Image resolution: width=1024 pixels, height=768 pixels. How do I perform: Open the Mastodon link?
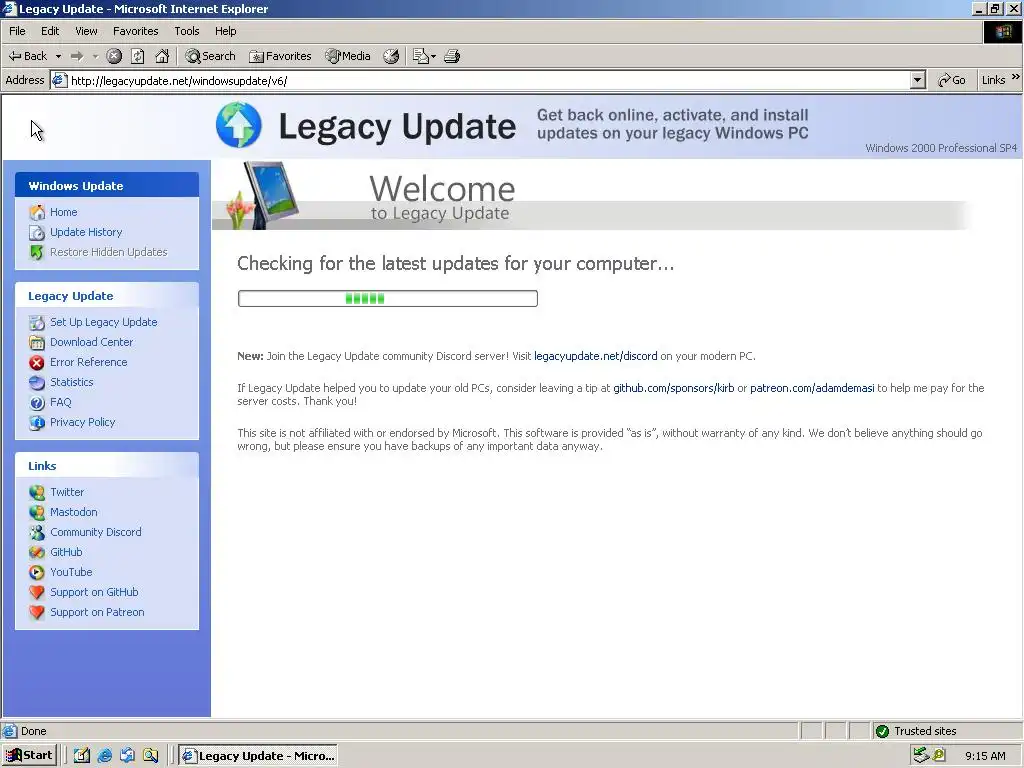pos(74,512)
